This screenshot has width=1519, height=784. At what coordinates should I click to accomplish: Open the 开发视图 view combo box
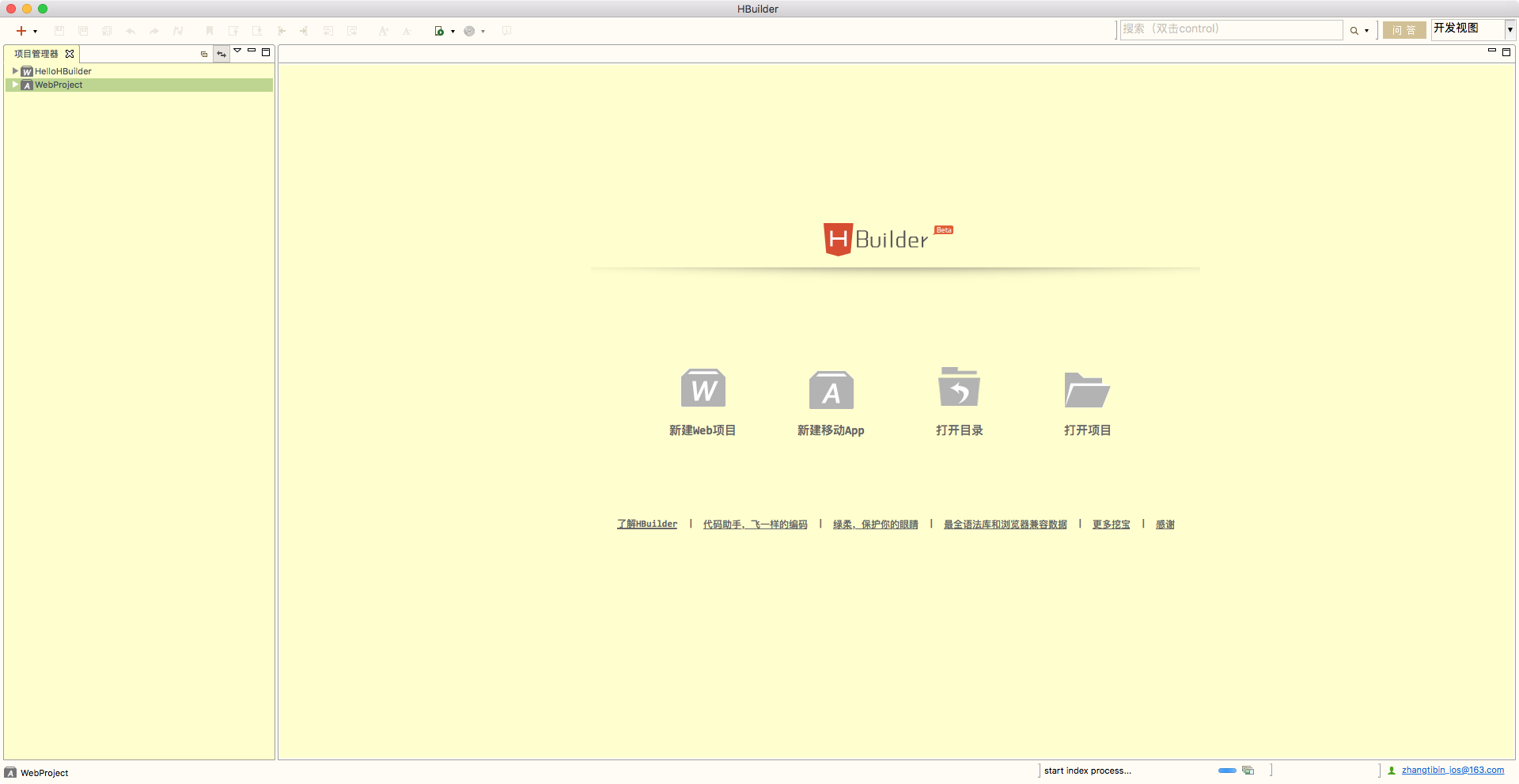pos(1473,29)
